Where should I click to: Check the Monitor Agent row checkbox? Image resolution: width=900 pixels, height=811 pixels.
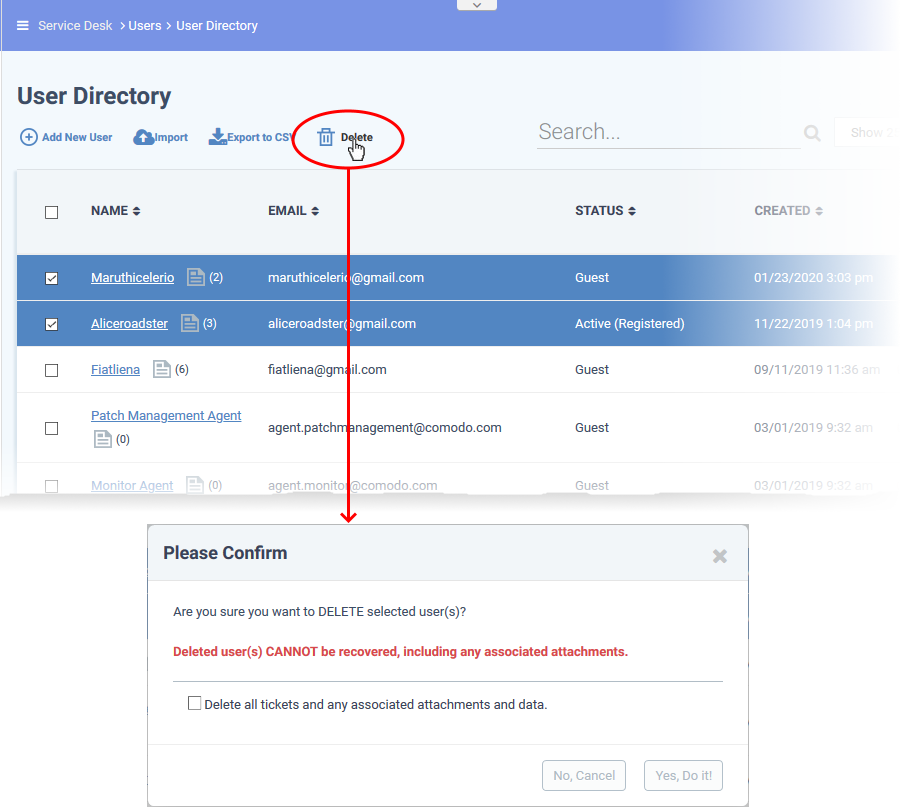(52, 486)
